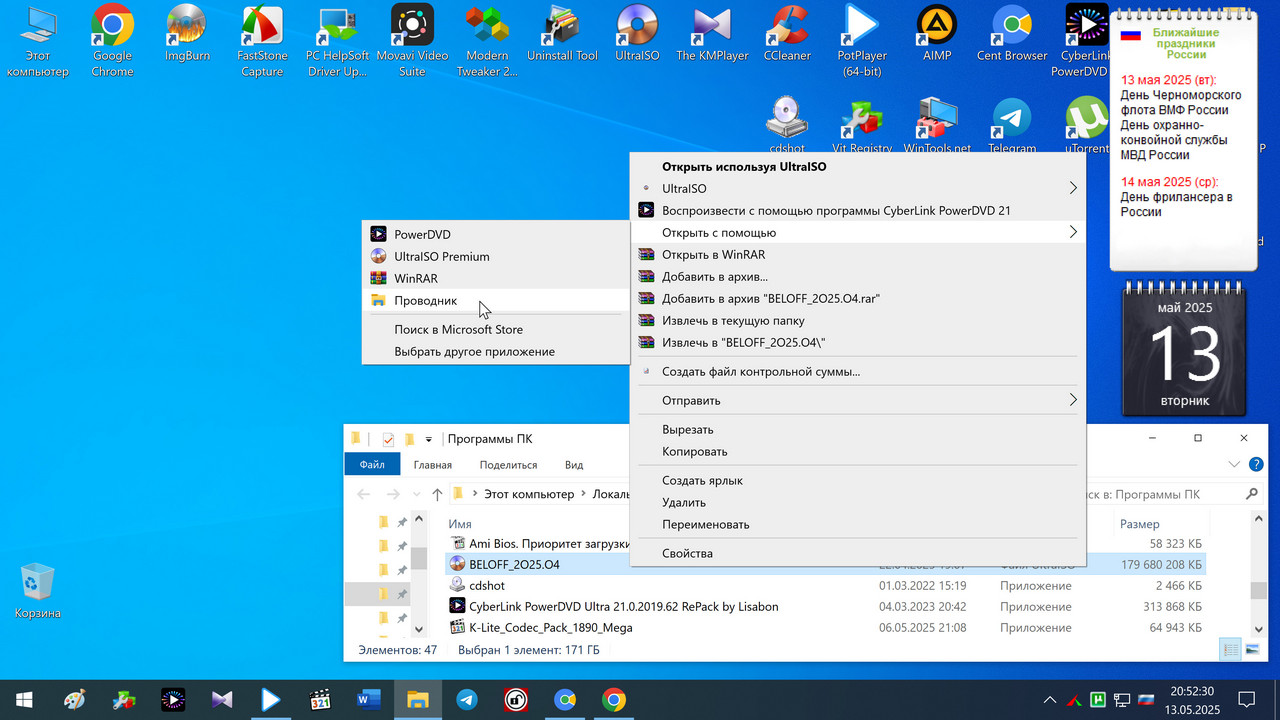1280x720 pixels.
Task: Select the Uninstall Tool desktop icon
Action: [562, 32]
